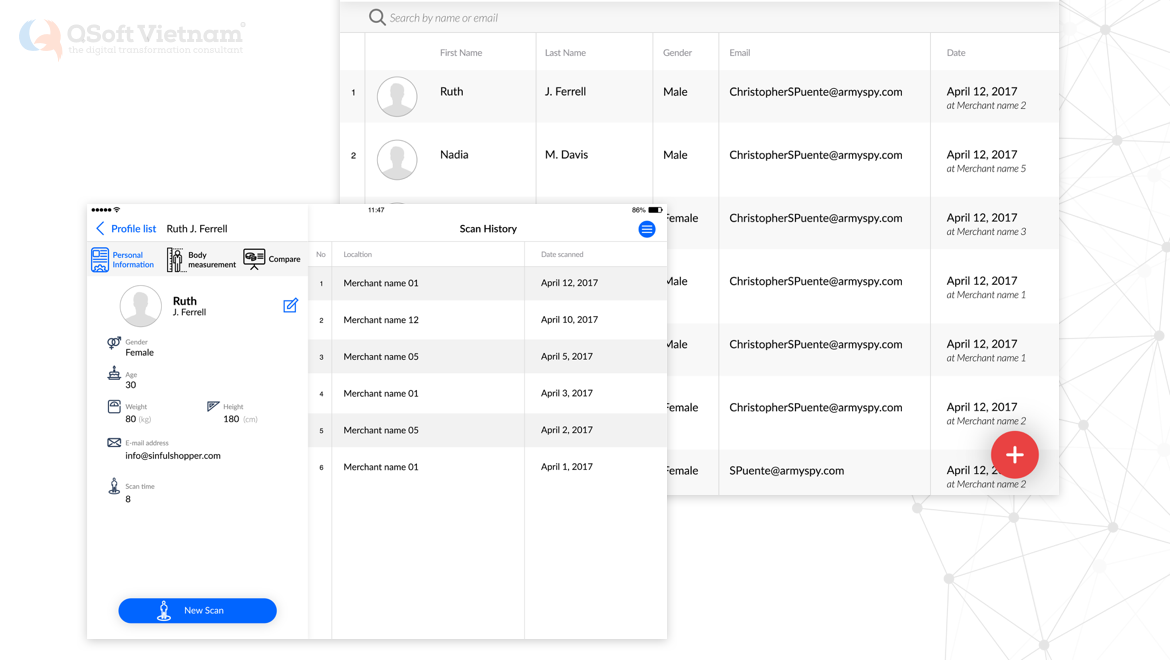Go back using the Profile list chevron
The width and height of the screenshot is (1170, 660).
tap(100, 228)
